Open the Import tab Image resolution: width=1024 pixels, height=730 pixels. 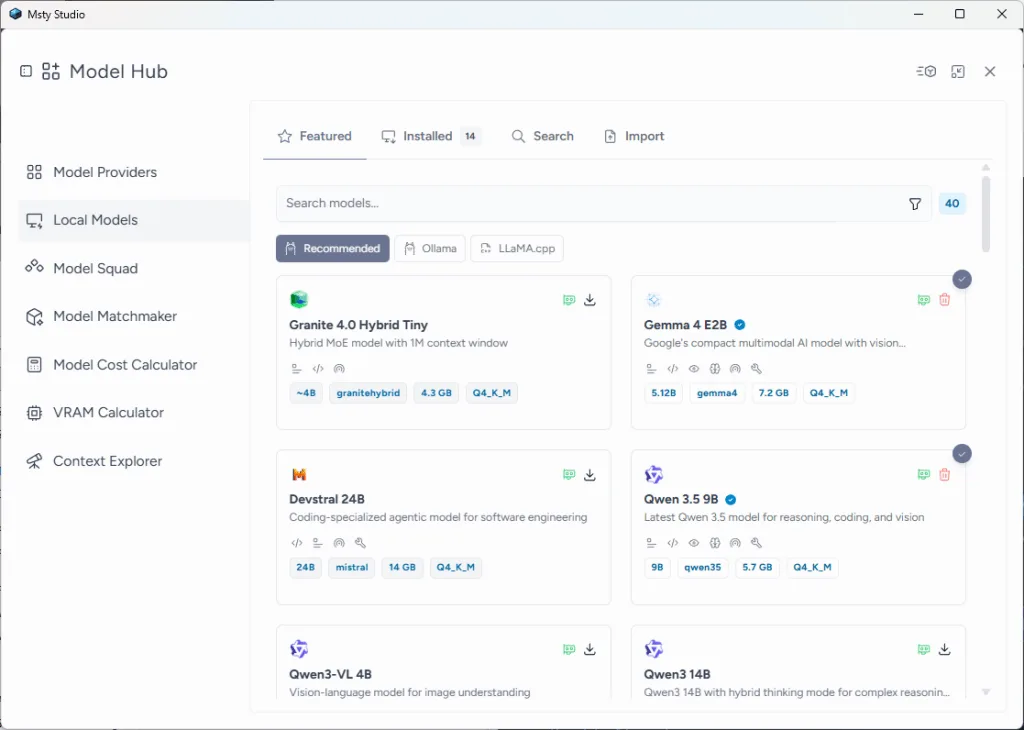click(x=634, y=136)
